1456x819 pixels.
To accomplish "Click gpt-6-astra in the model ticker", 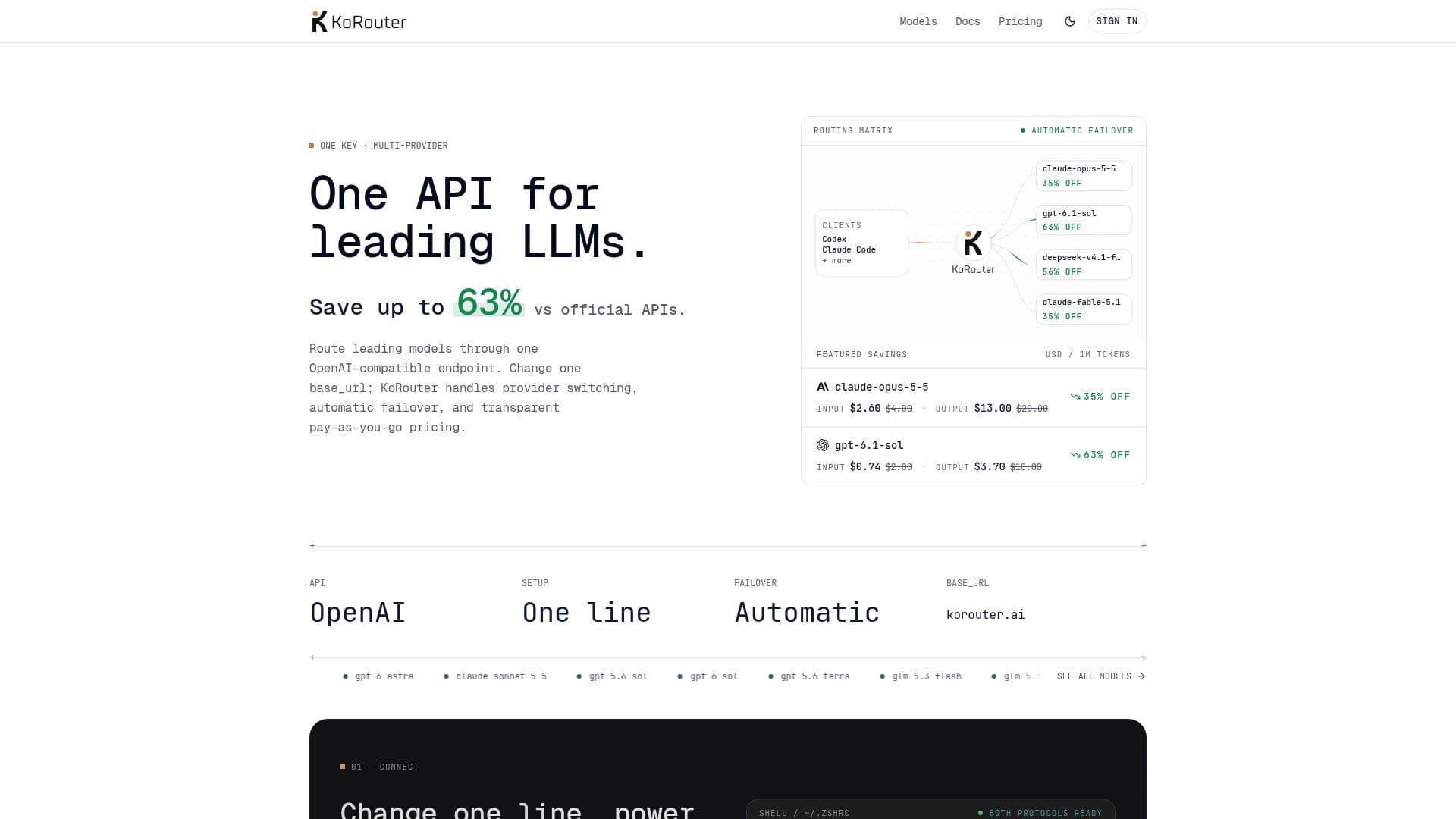I will pos(378,676).
